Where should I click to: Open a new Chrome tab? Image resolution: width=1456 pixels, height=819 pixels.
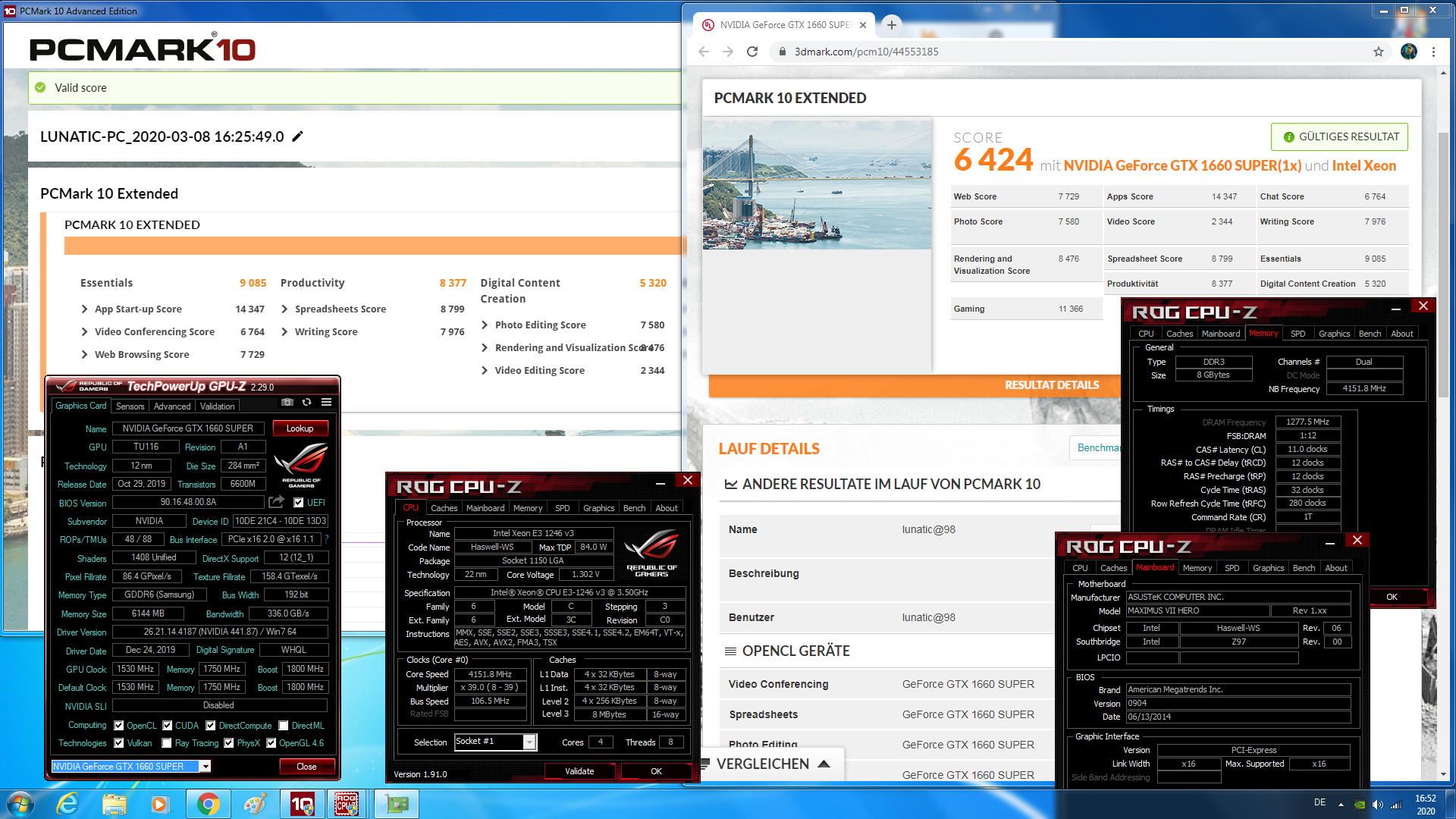click(x=892, y=25)
